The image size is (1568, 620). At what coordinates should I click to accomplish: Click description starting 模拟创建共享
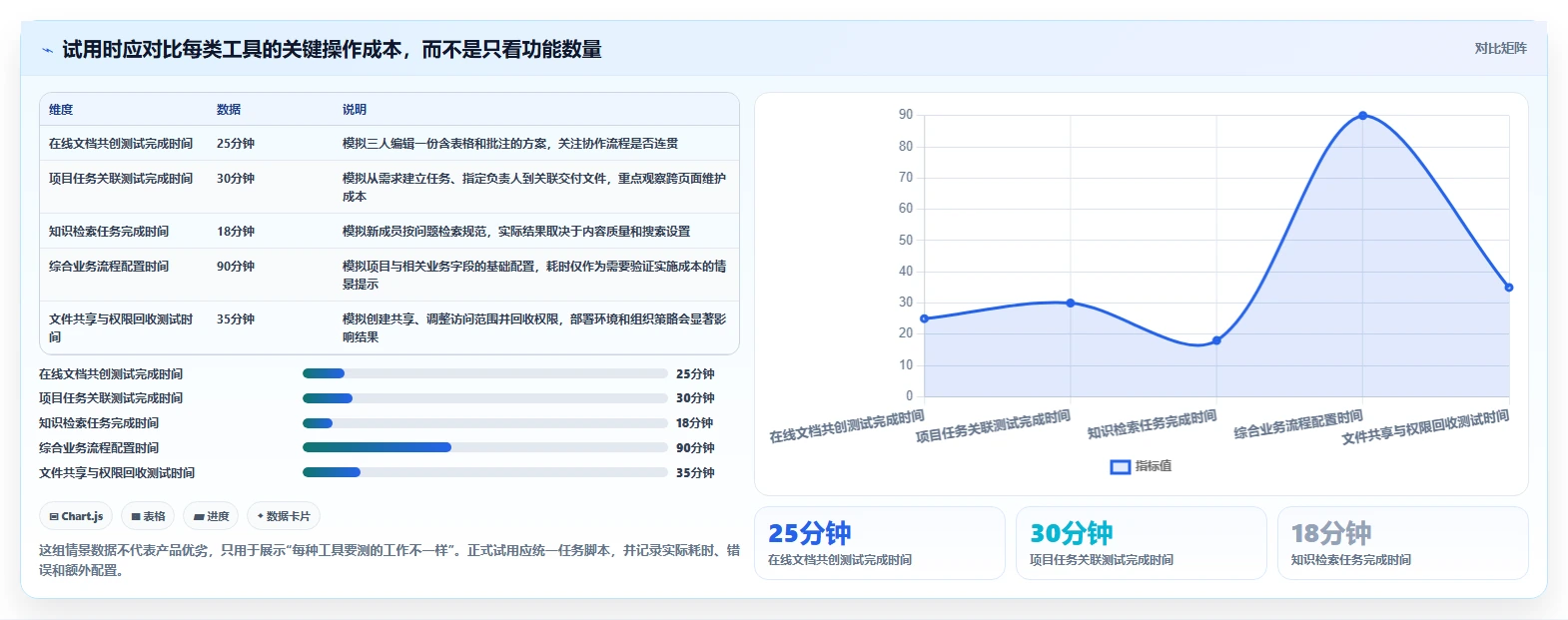pos(534,328)
